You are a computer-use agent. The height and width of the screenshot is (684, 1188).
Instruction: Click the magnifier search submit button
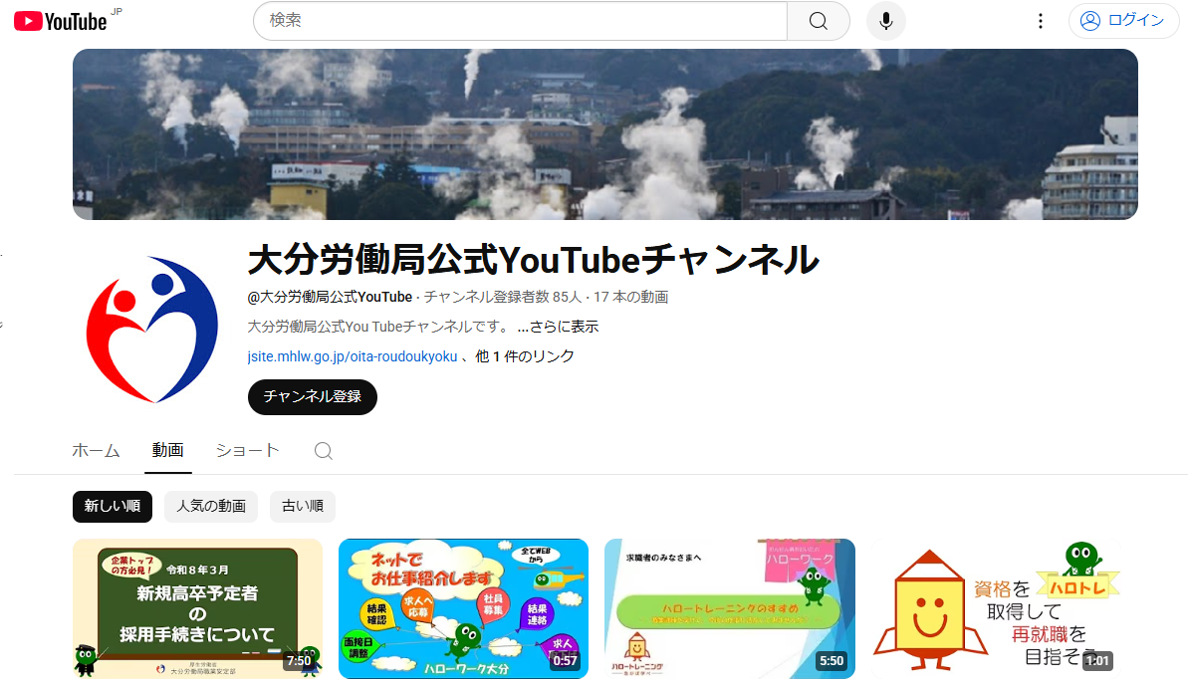coord(818,21)
